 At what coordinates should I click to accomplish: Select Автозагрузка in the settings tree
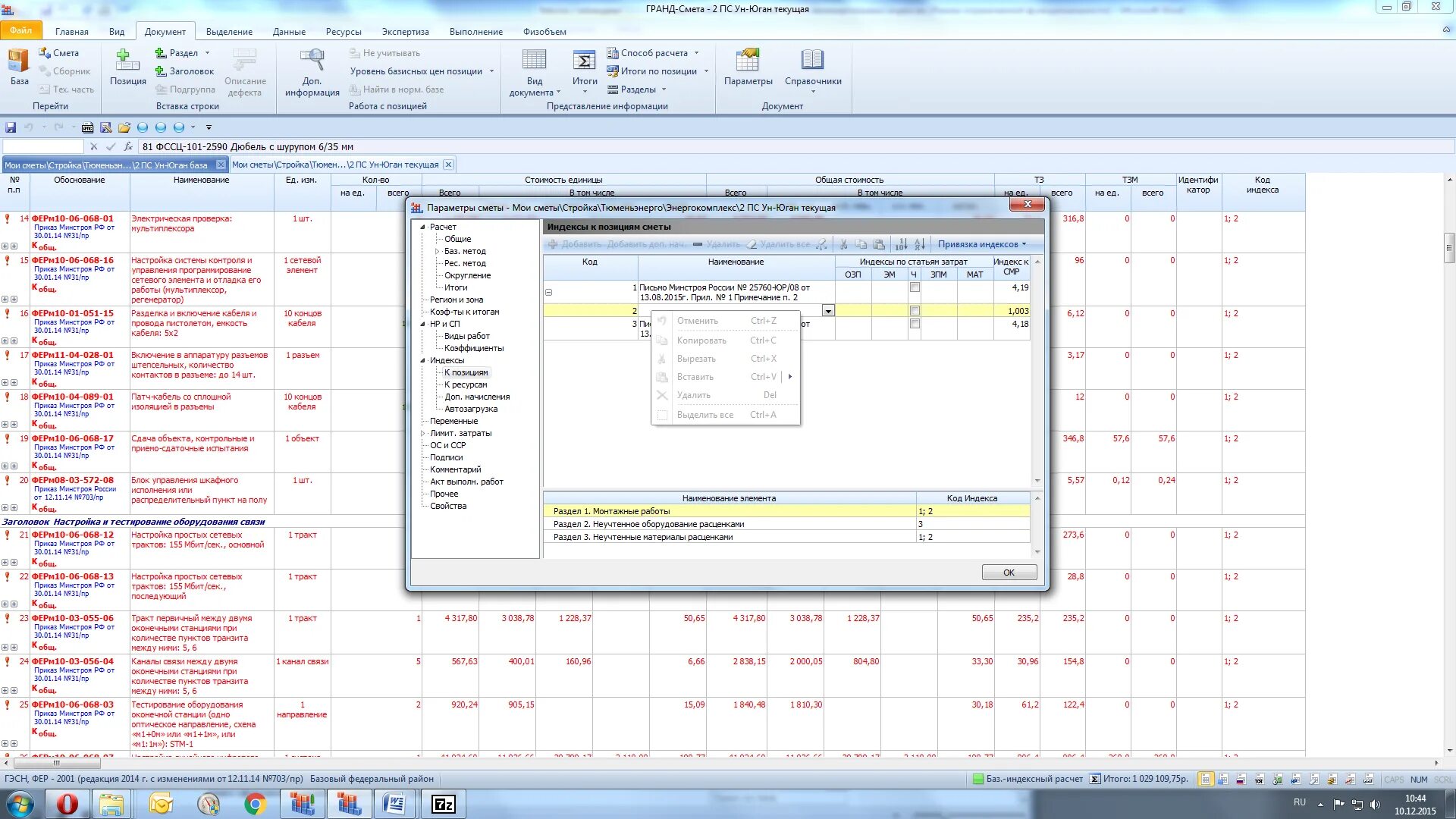coord(471,409)
